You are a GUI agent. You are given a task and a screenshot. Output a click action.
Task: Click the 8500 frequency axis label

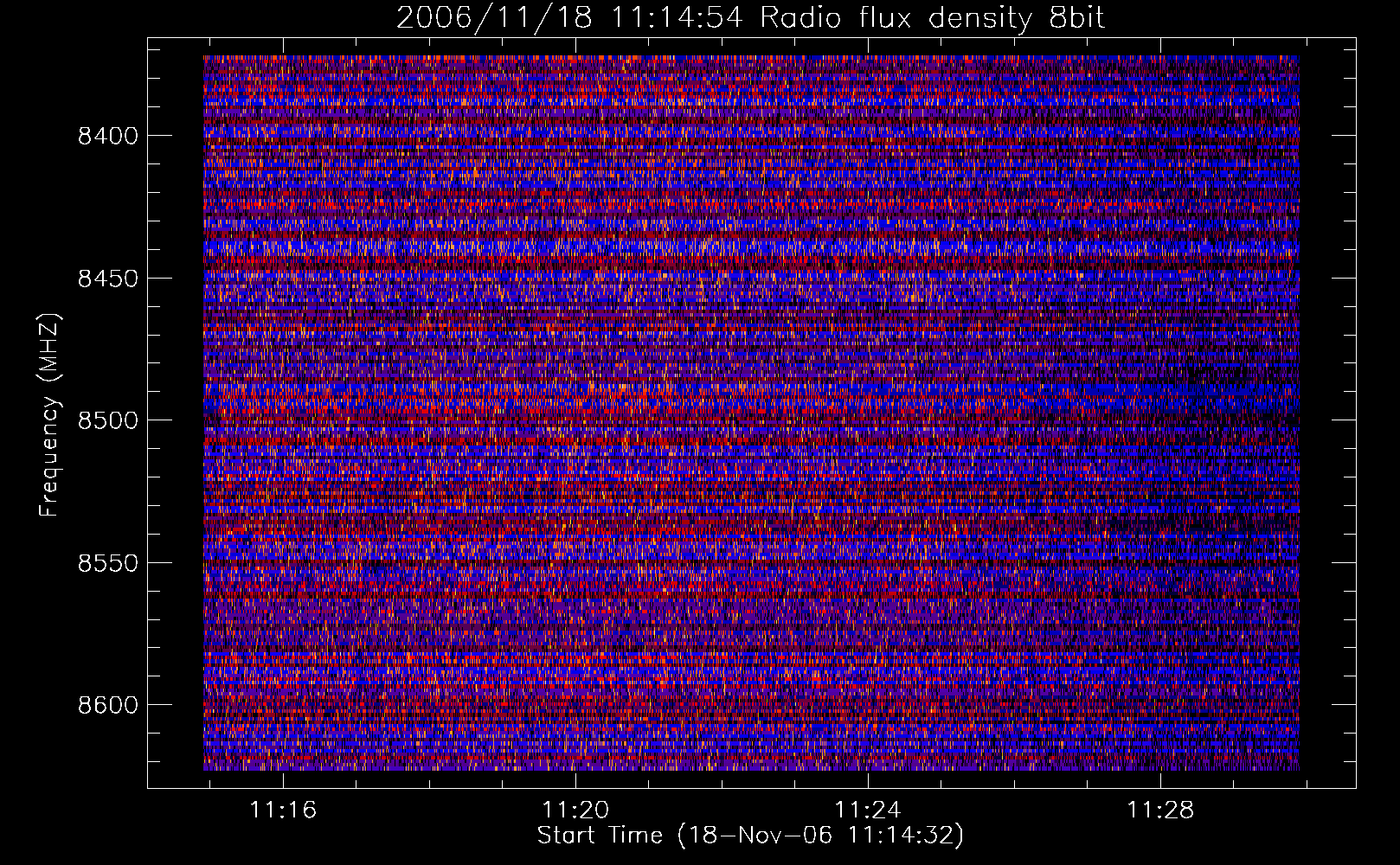pos(107,420)
